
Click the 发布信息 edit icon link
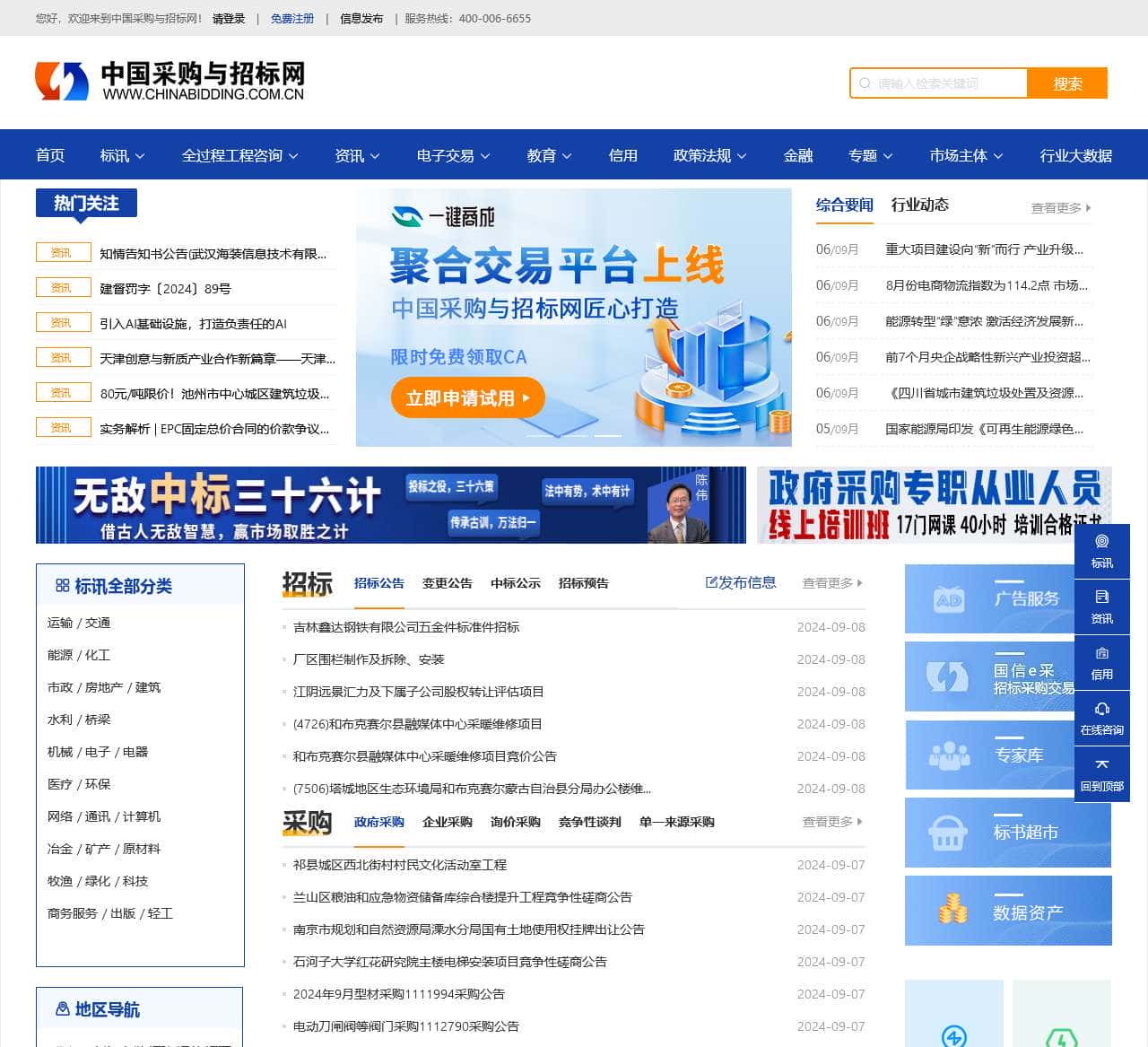(741, 582)
